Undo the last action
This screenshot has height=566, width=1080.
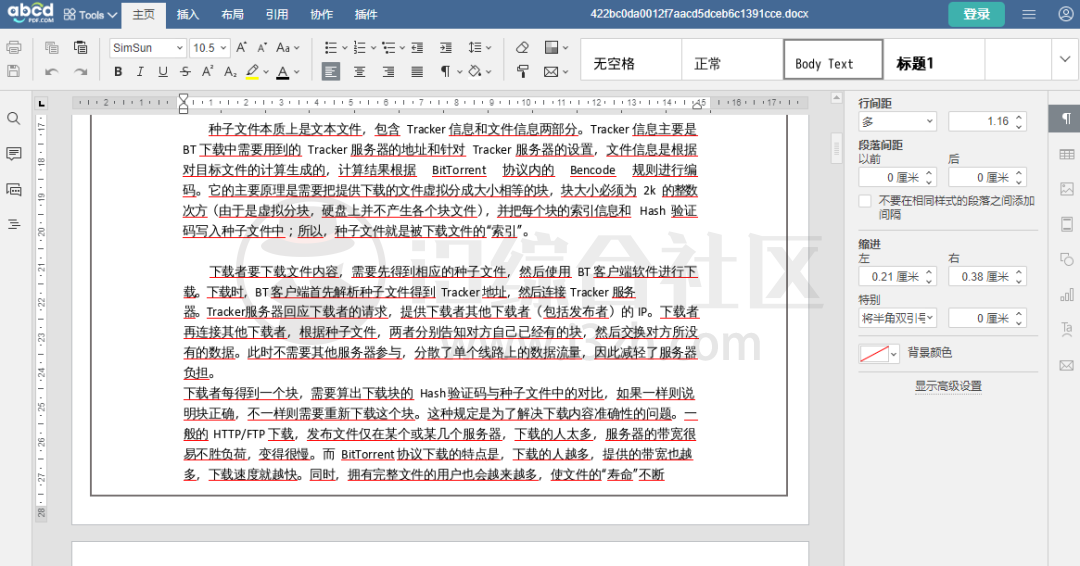click(x=52, y=72)
